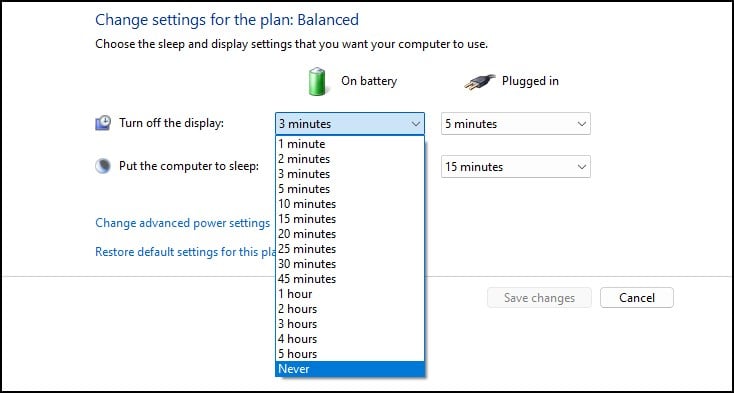Click the Save changes button
The height and width of the screenshot is (393, 734).
point(539,298)
